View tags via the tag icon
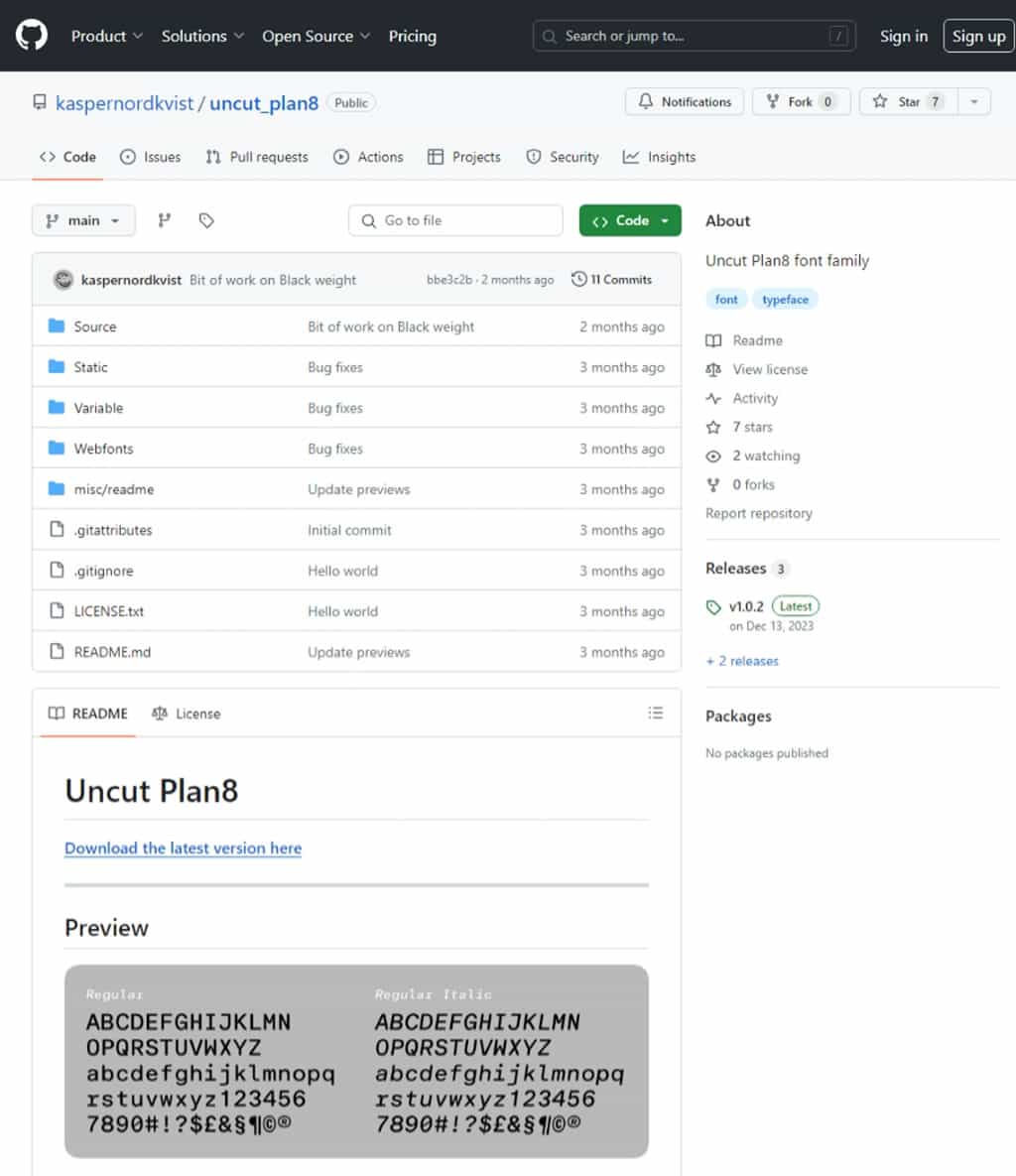 [x=206, y=219]
